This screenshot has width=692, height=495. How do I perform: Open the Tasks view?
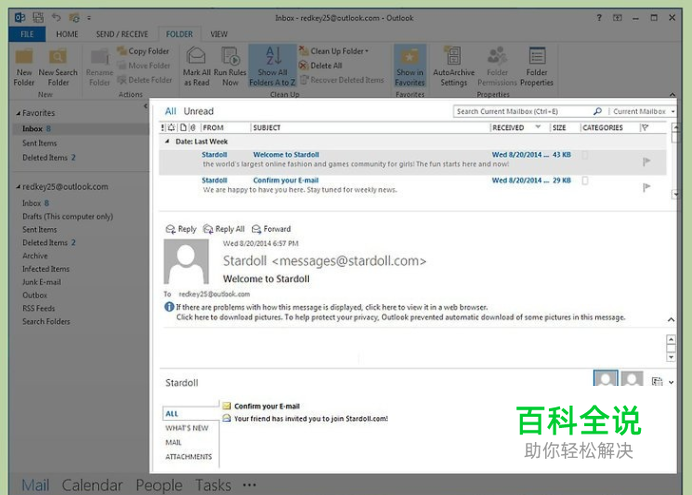click(213, 485)
